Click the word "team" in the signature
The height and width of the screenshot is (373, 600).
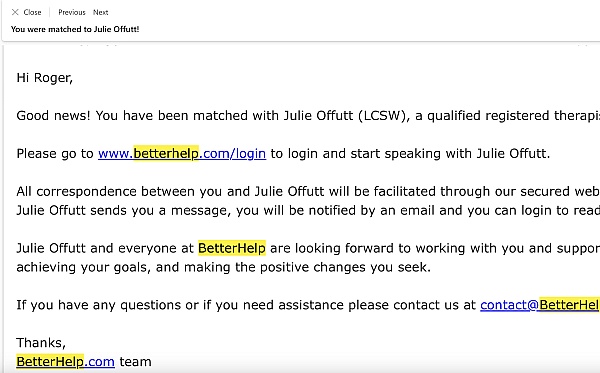[135, 362]
